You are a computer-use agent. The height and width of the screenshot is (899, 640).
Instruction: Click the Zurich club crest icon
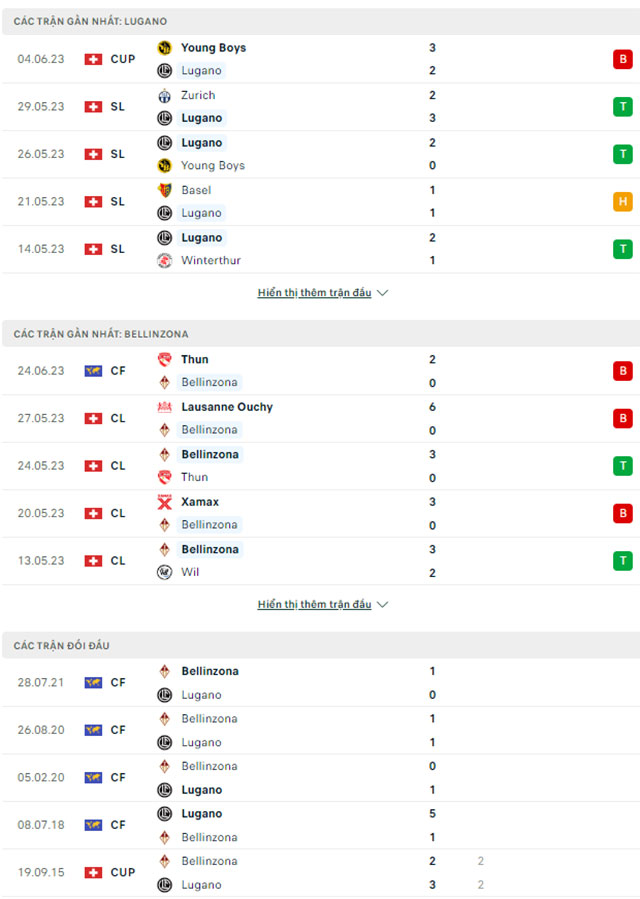coord(165,96)
